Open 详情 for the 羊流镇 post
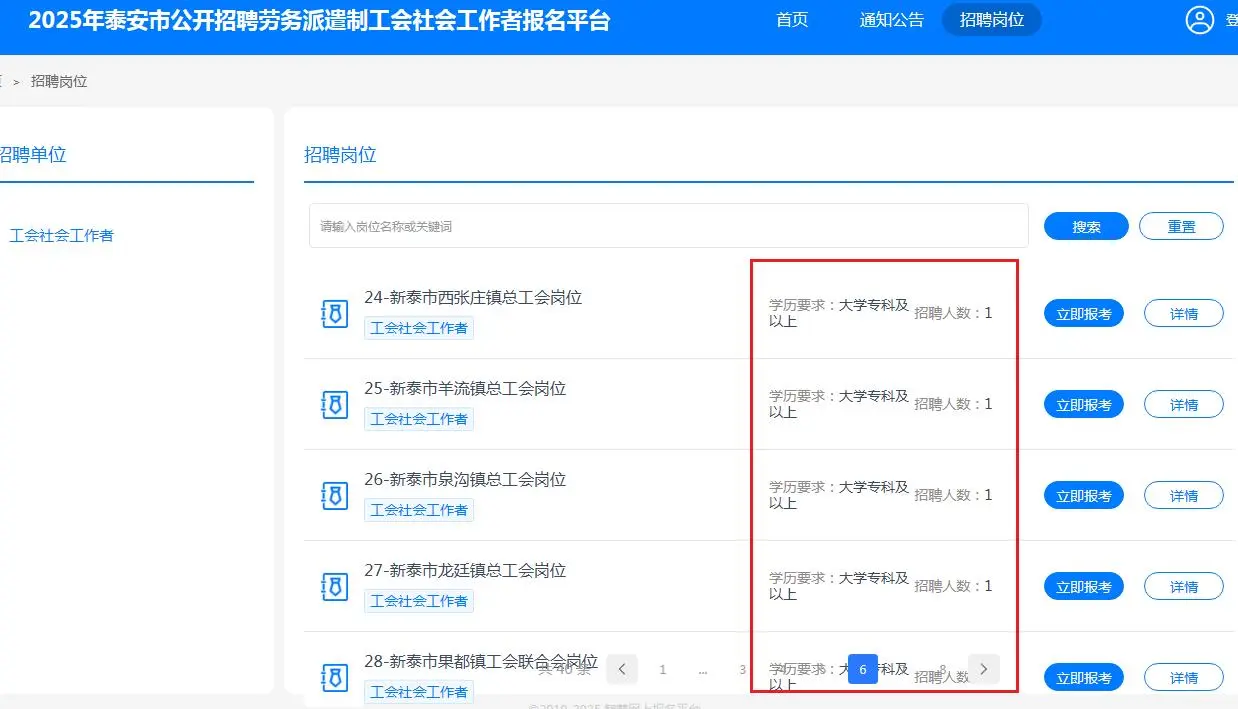The height and width of the screenshot is (709, 1238). click(1183, 404)
